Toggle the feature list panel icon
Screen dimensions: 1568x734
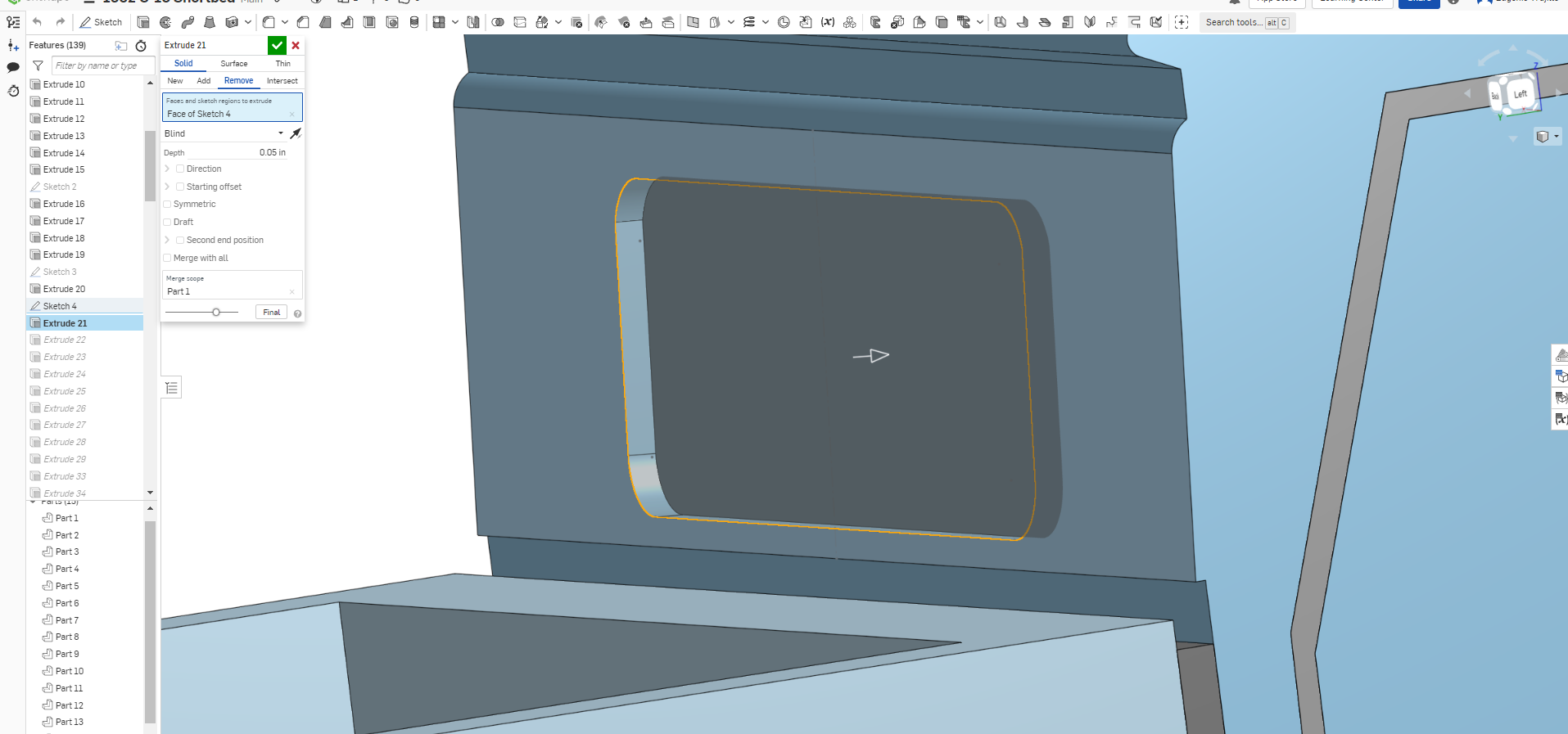point(13,22)
